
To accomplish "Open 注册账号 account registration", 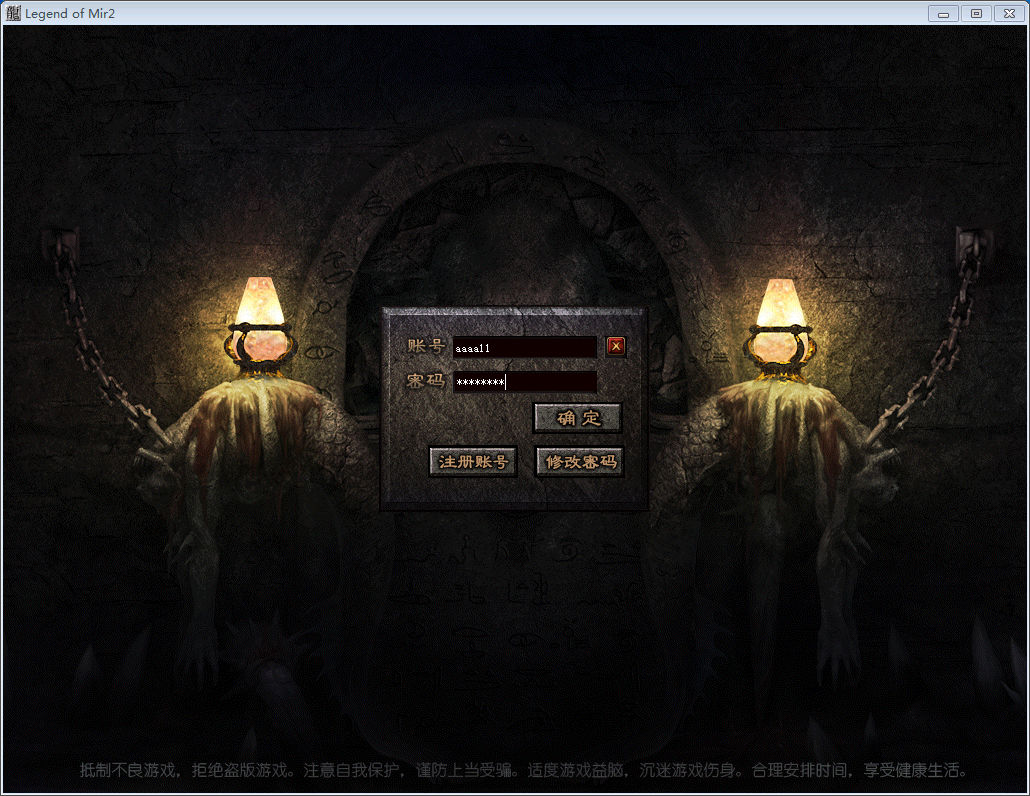I will click(473, 462).
